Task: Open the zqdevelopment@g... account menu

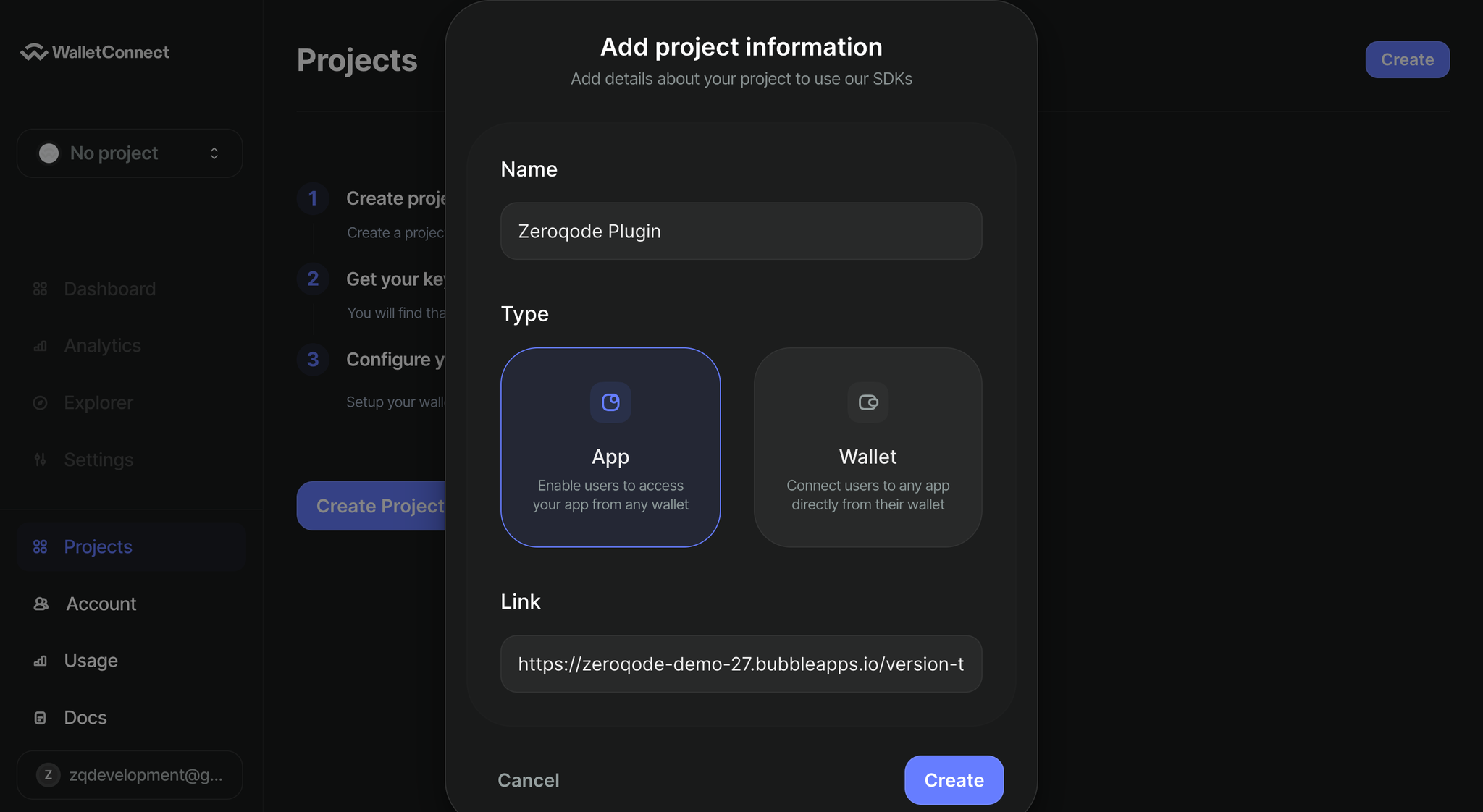Action: (x=130, y=775)
